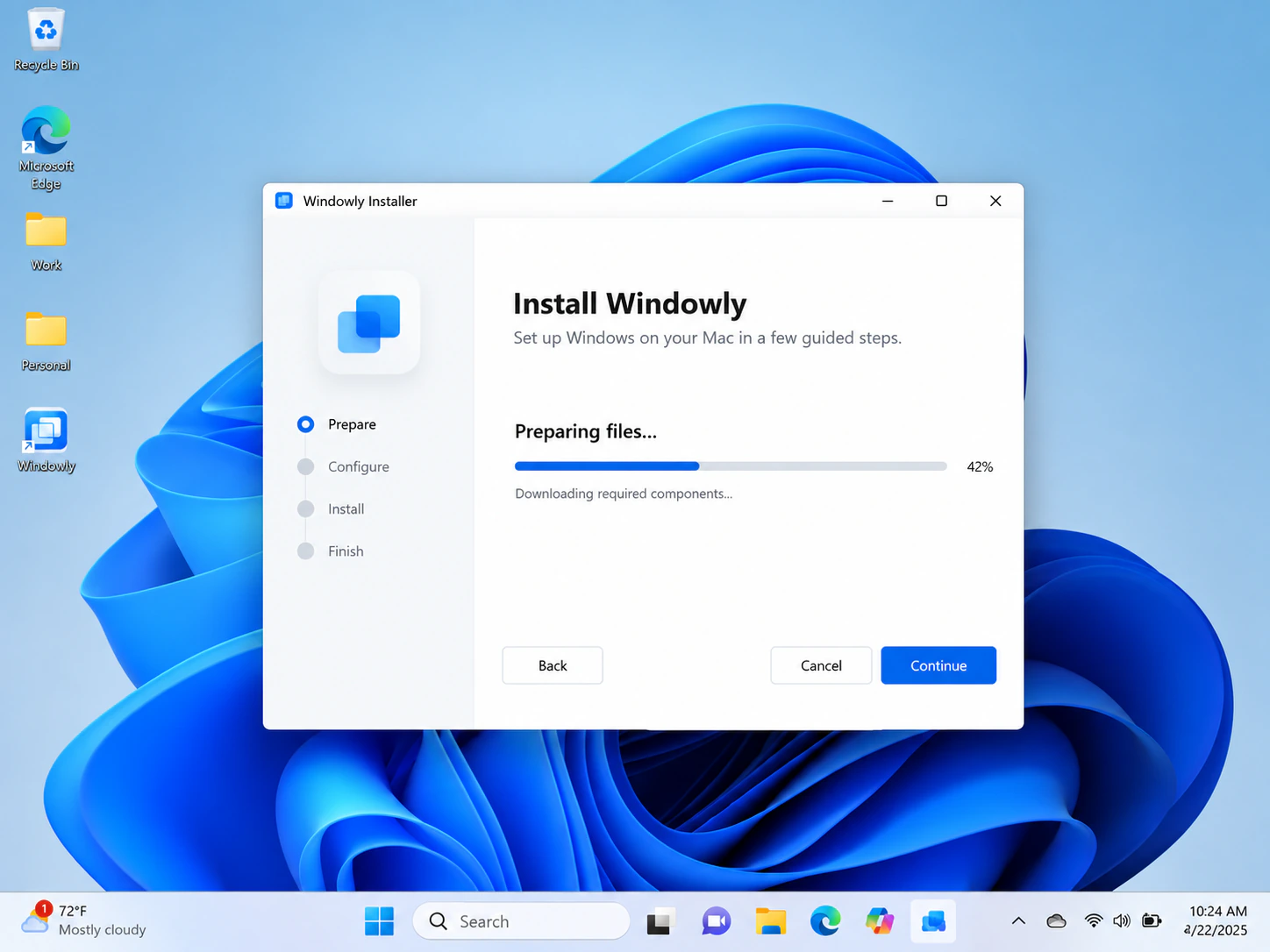Click the Windowly logo in installer sidebar

pyautogui.click(x=369, y=323)
